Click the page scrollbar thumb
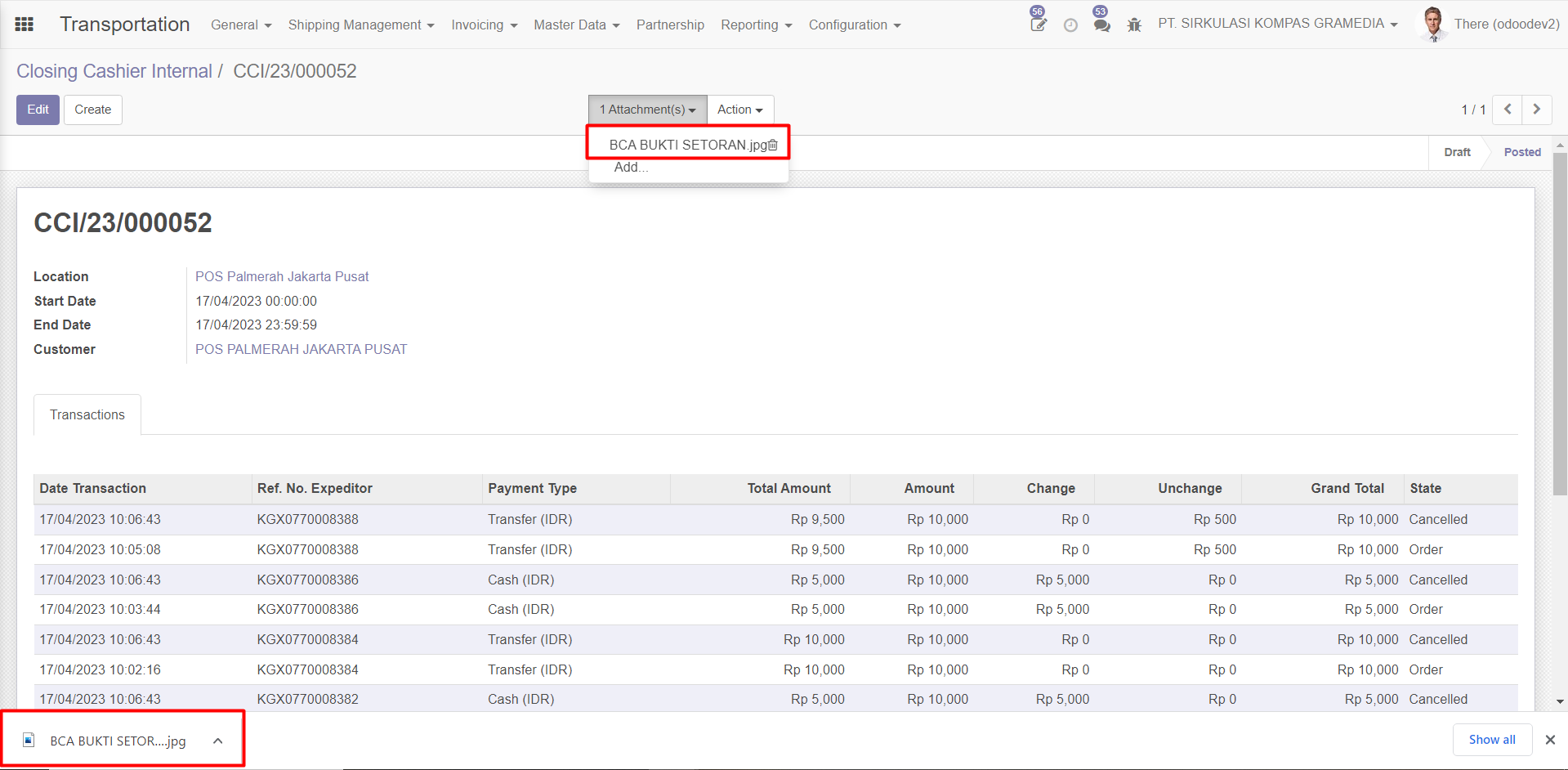This screenshot has width=1568, height=770. [x=1560, y=323]
